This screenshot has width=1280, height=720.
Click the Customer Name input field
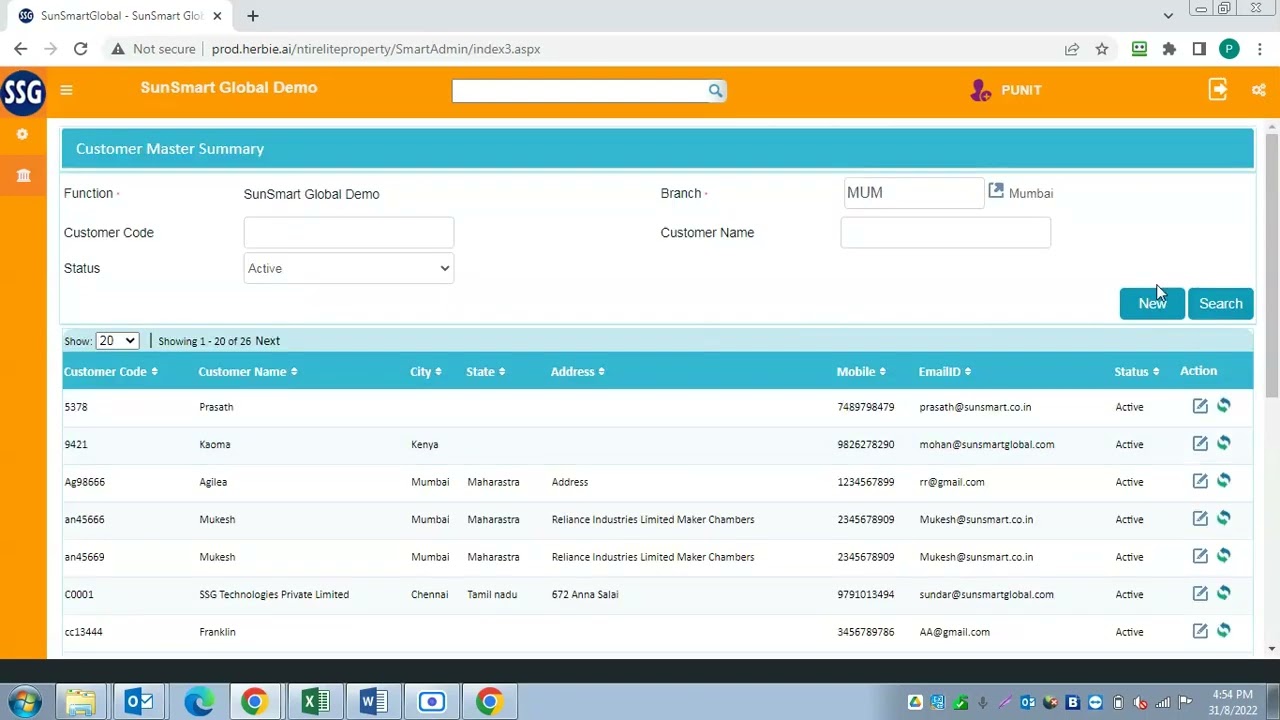tap(945, 233)
